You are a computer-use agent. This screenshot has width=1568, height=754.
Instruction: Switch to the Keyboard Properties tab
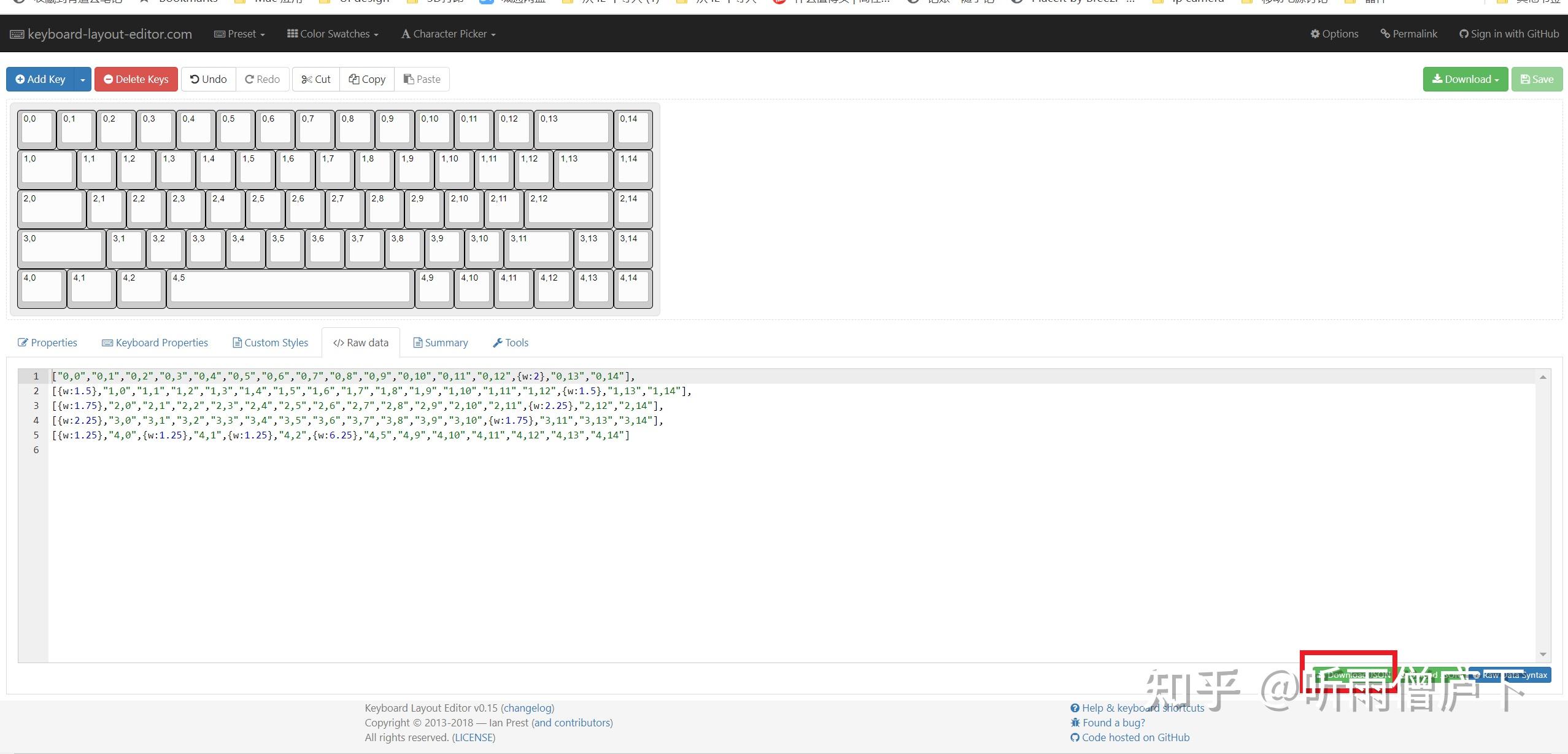(155, 343)
